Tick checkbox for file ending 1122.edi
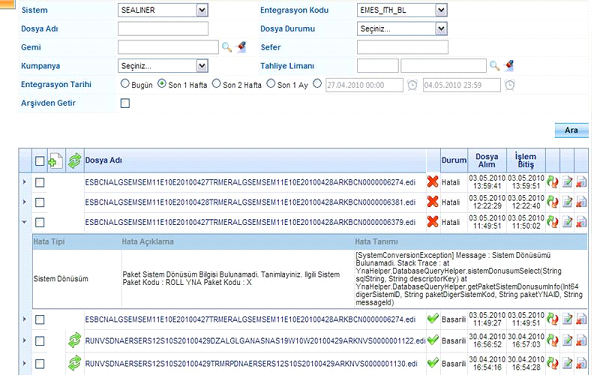The width and height of the screenshot is (592, 375). pos(40,341)
